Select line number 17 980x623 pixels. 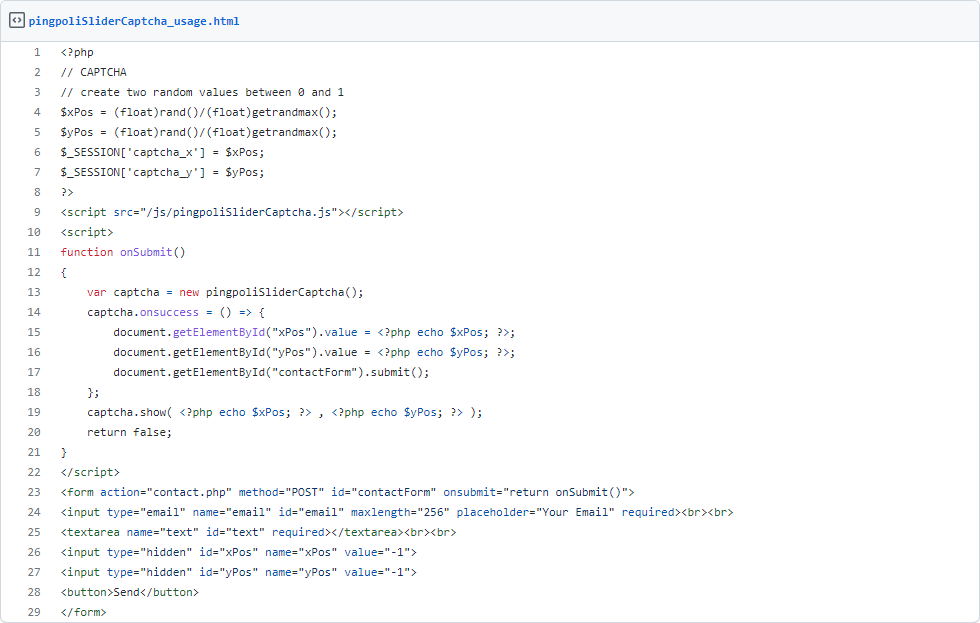click(34, 372)
